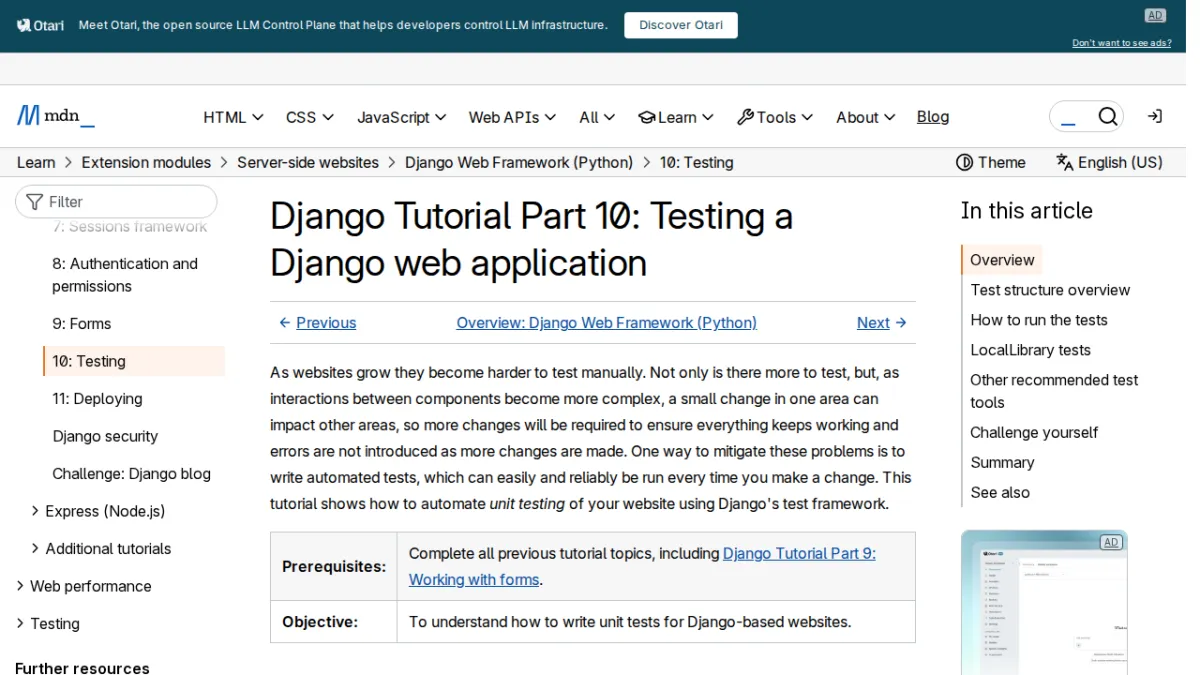Click the Extension modules breadcrumb

point(146,162)
